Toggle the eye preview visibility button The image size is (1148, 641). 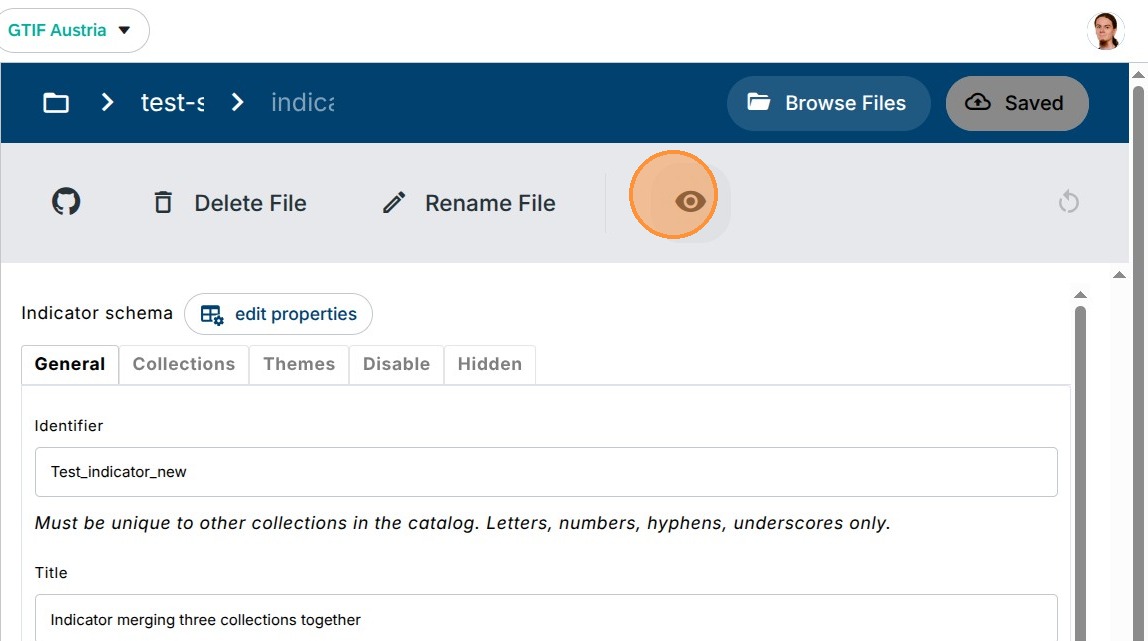point(690,202)
